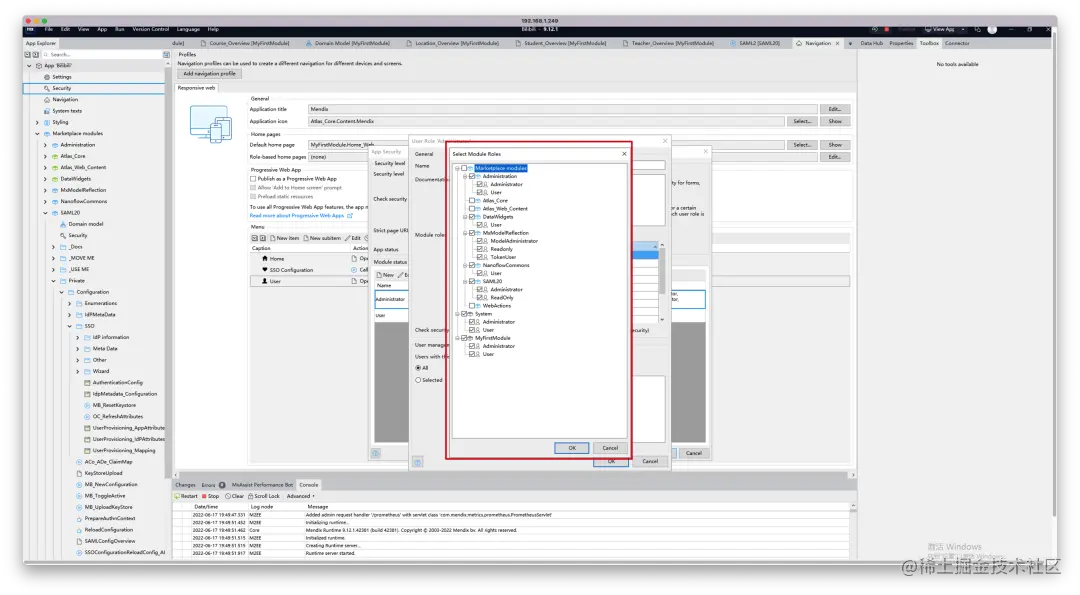Open the Version Control menu
1080x595 pixels.
[151, 30]
